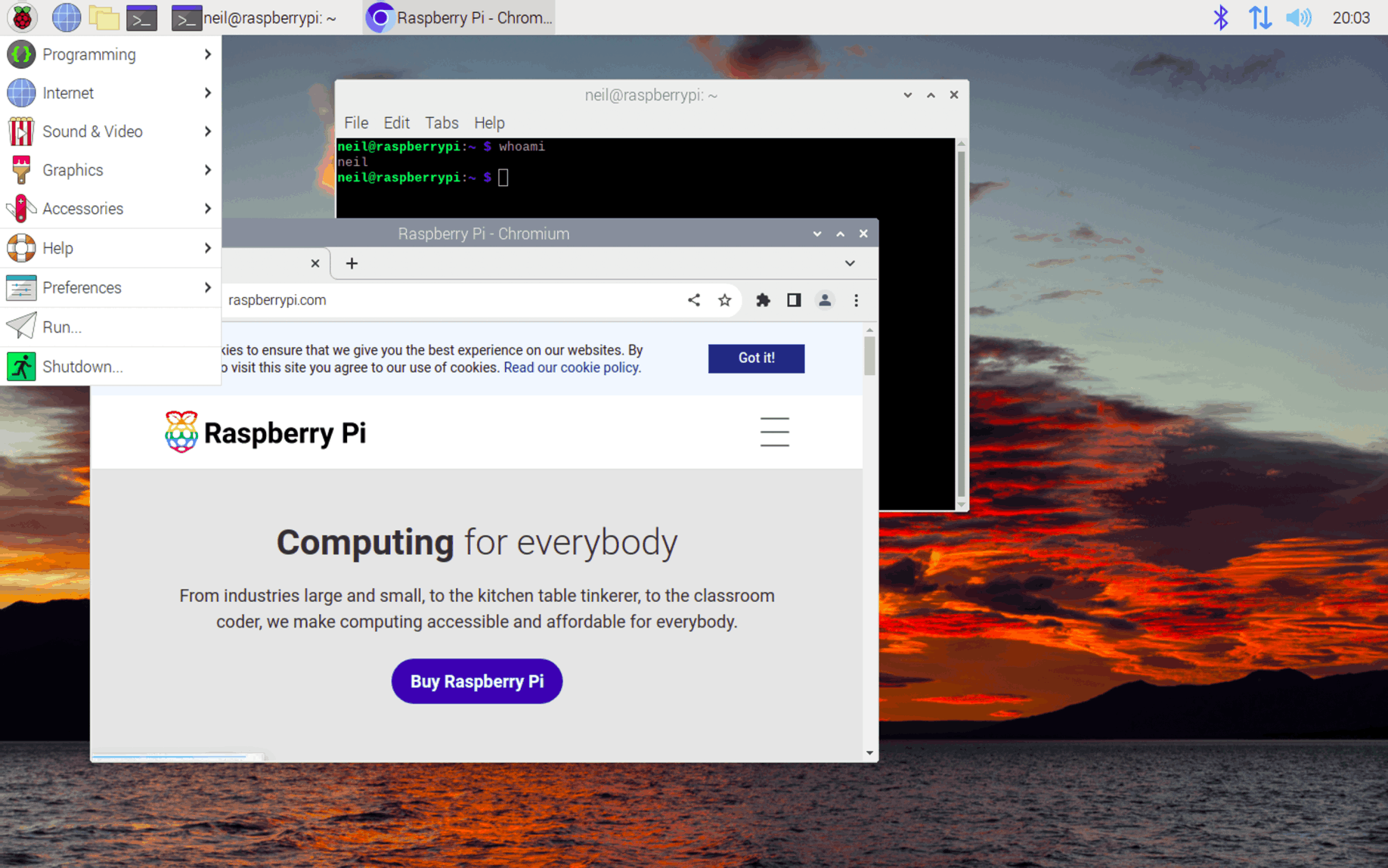Open the Read our cookie policy link
Viewport: 1388px width, 868px height.
(572, 367)
